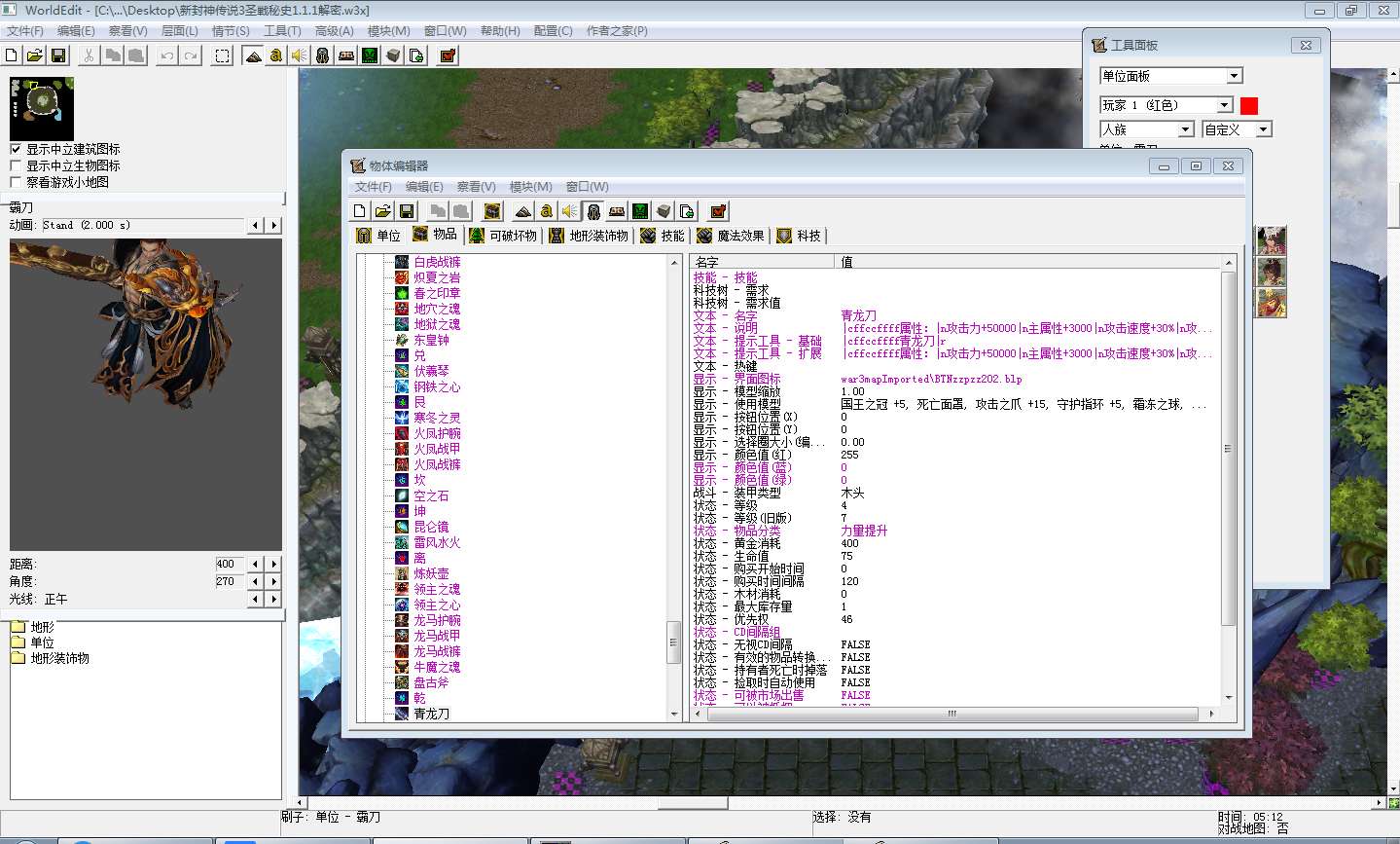This screenshot has height=844, width=1400.
Task: Click the 距离 input field showing 400
Action: pyautogui.click(x=231, y=564)
